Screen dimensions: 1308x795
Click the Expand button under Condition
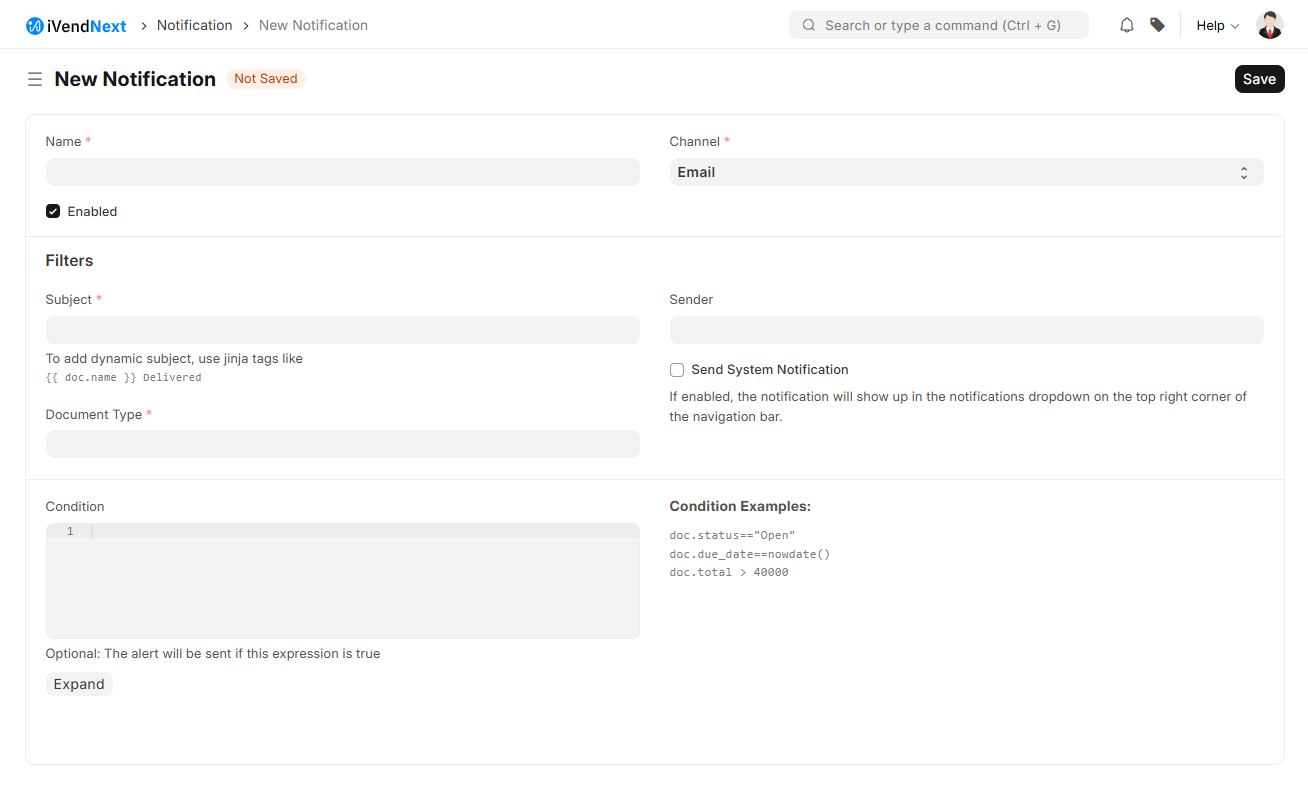point(79,684)
